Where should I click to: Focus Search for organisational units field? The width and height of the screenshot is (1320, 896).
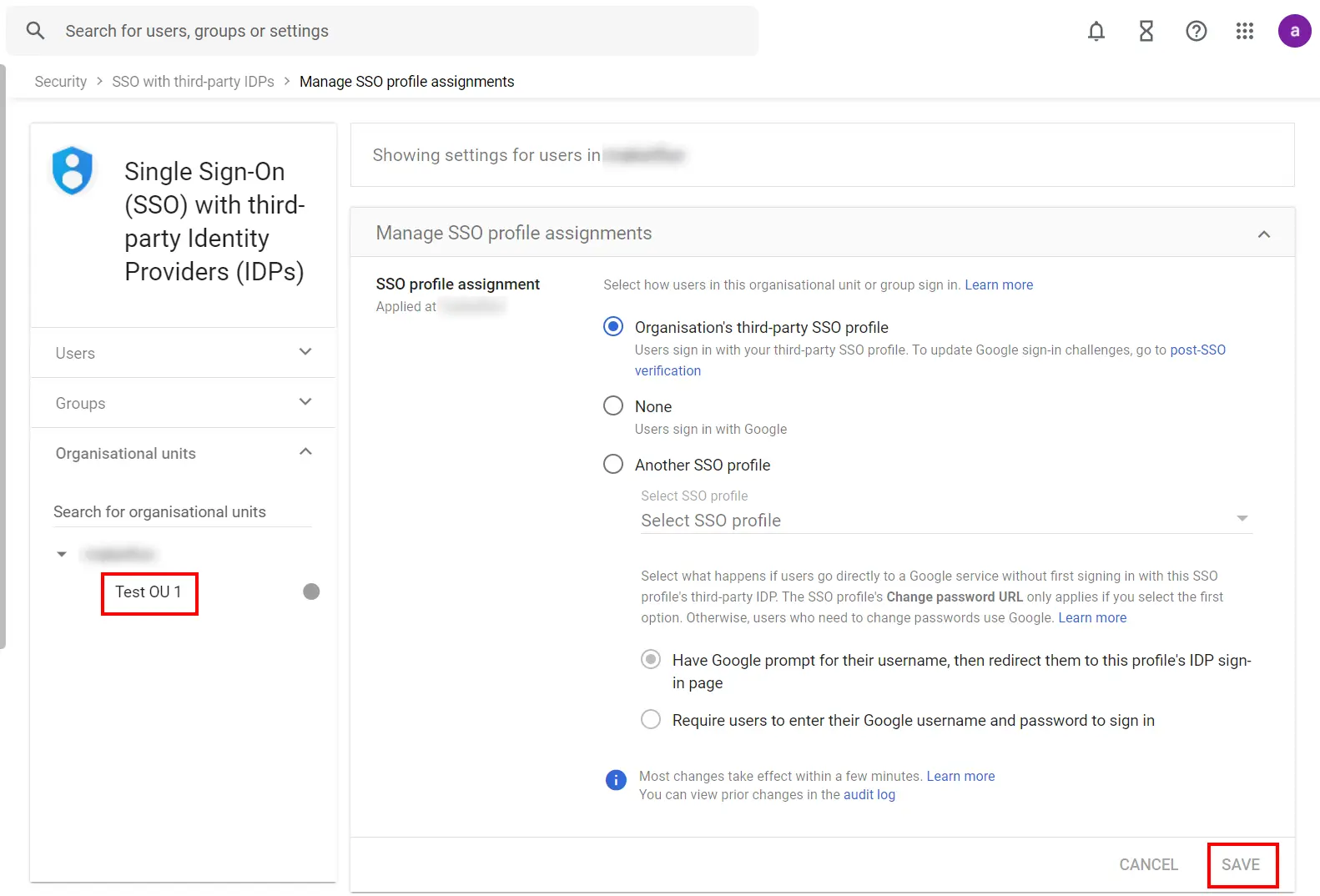click(x=182, y=511)
